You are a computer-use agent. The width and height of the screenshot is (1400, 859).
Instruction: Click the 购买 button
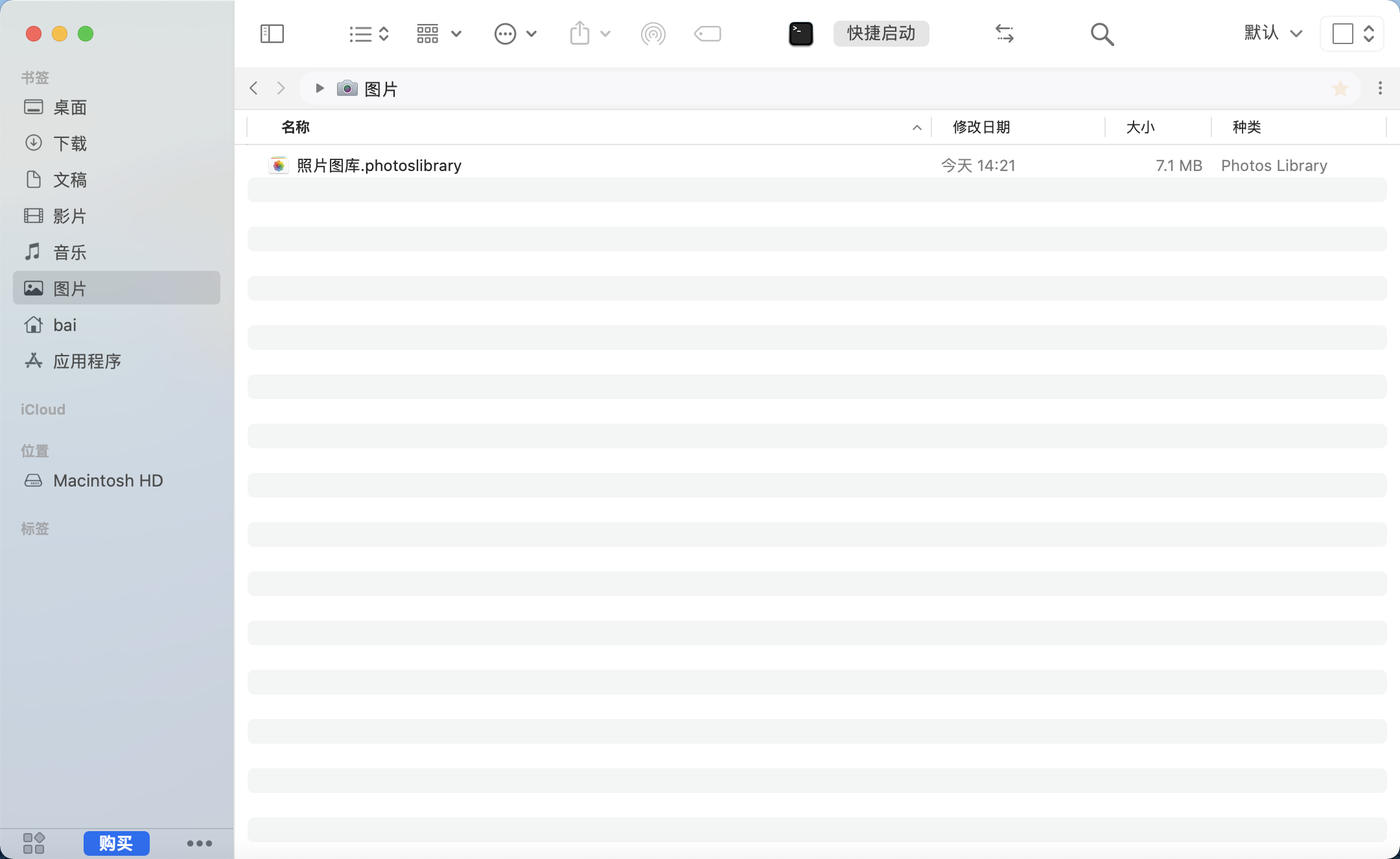click(x=116, y=843)
